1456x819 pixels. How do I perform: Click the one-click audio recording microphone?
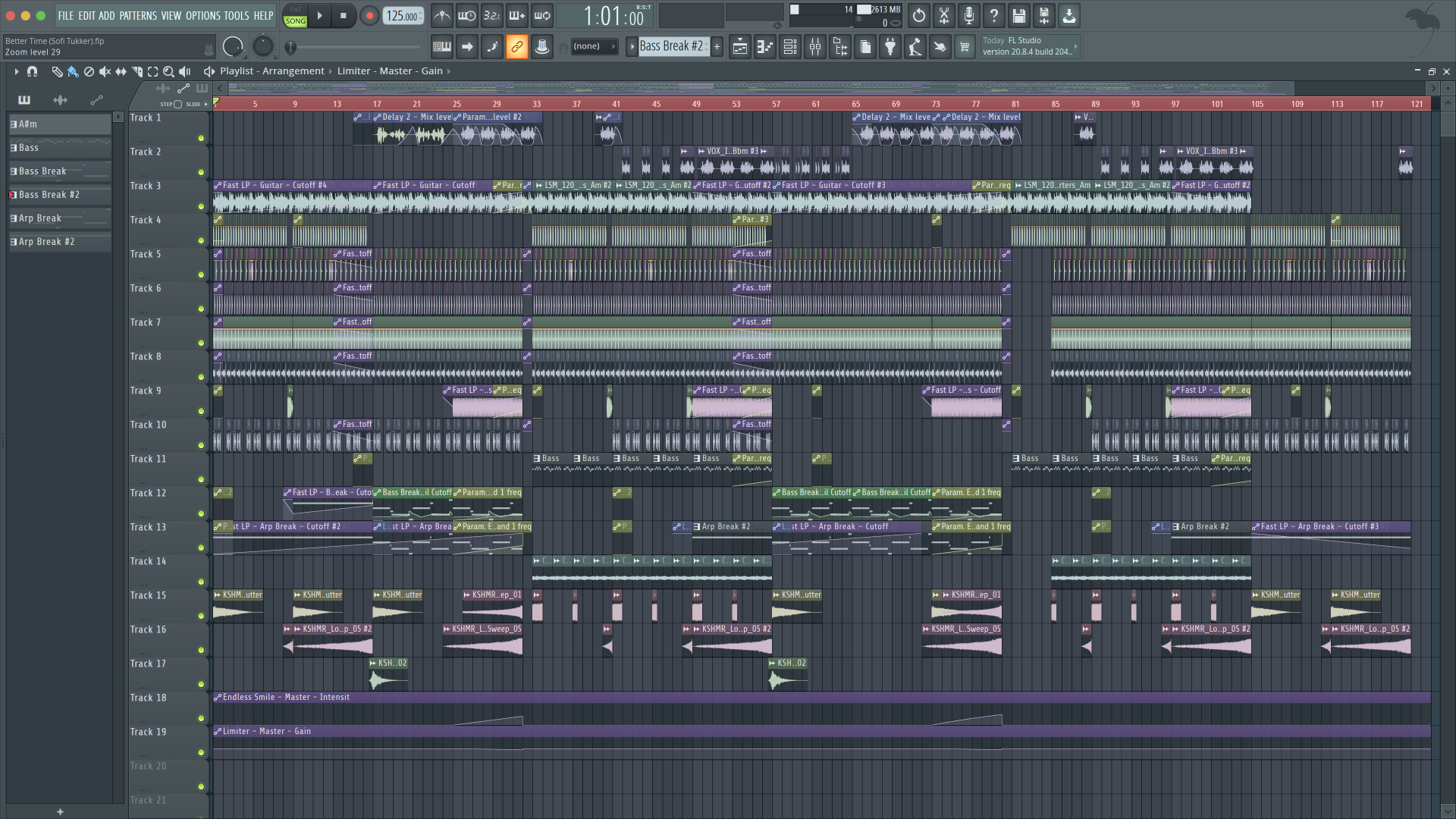point(969,15)
